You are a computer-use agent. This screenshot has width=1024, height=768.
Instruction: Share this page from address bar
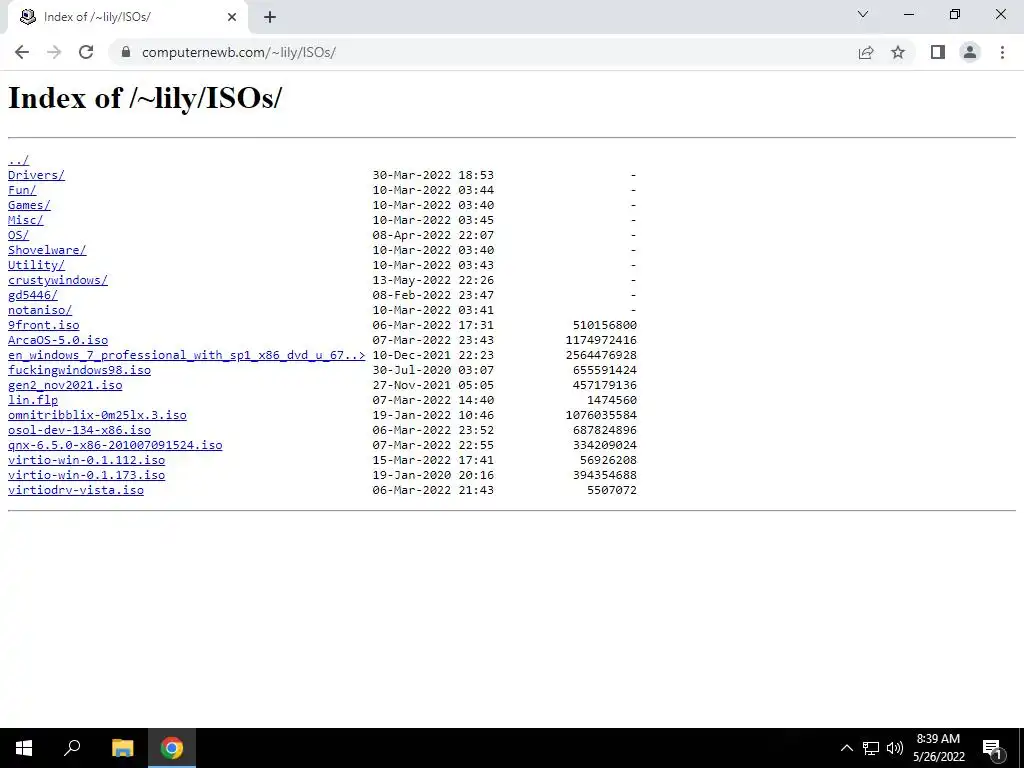point(866,52)
